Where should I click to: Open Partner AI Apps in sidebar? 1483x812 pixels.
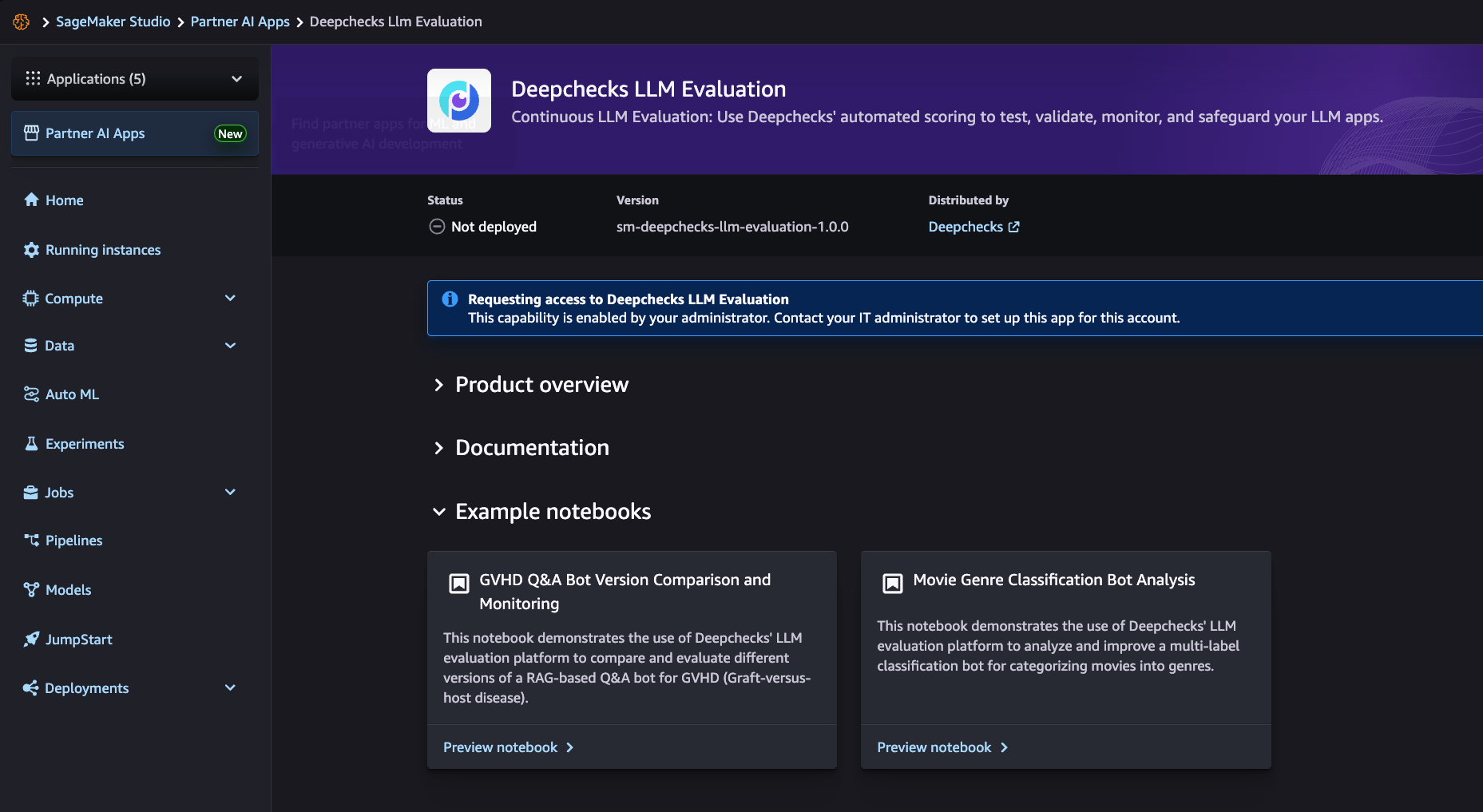click(135, 133)
